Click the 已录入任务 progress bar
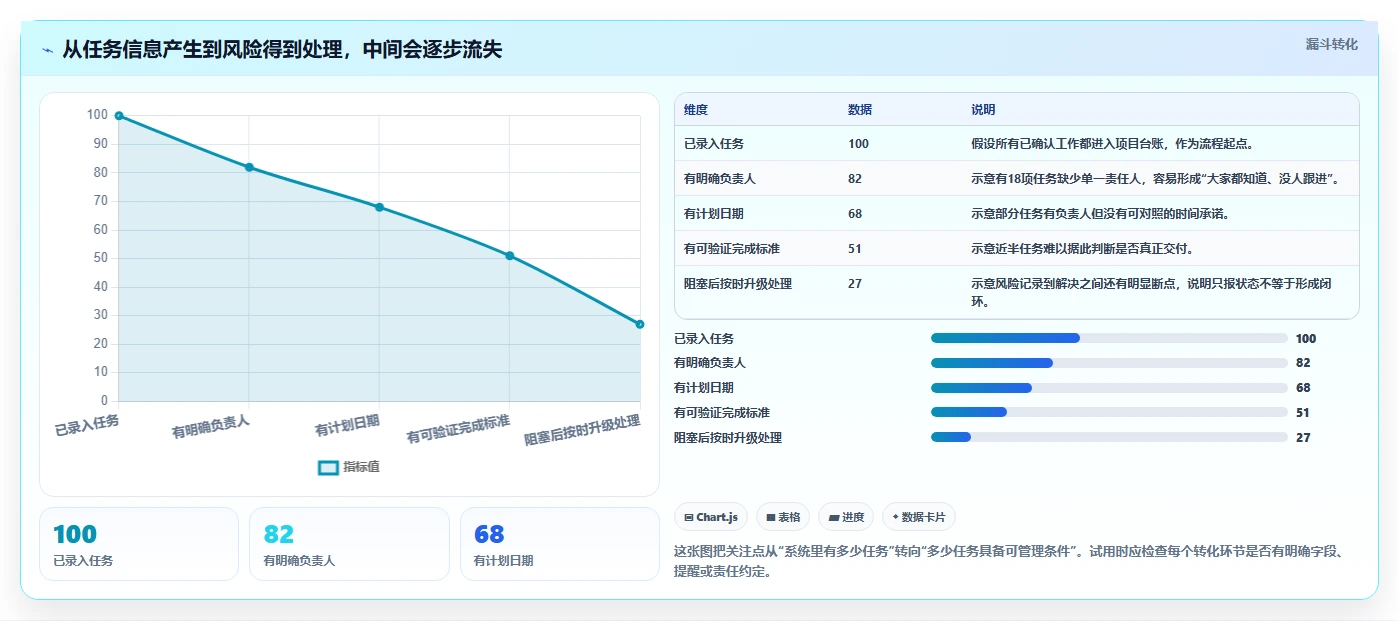The height and width of the screenshot is (621, 1399). tap(1109, 338)
